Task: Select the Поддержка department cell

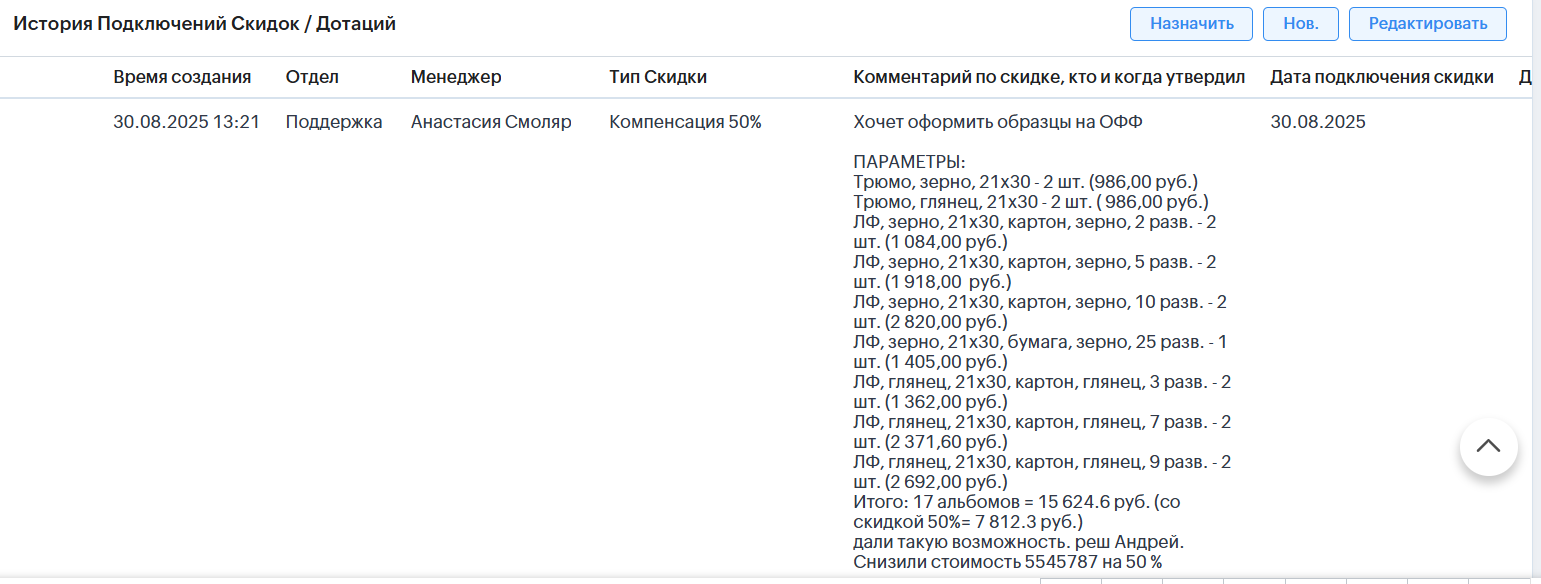Action: (334, 122)
